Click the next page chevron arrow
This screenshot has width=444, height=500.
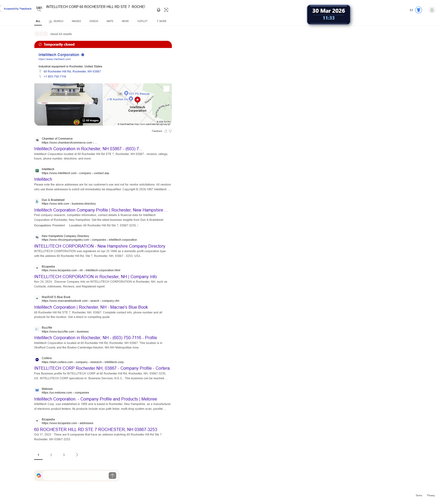click(x=77, y=455)
